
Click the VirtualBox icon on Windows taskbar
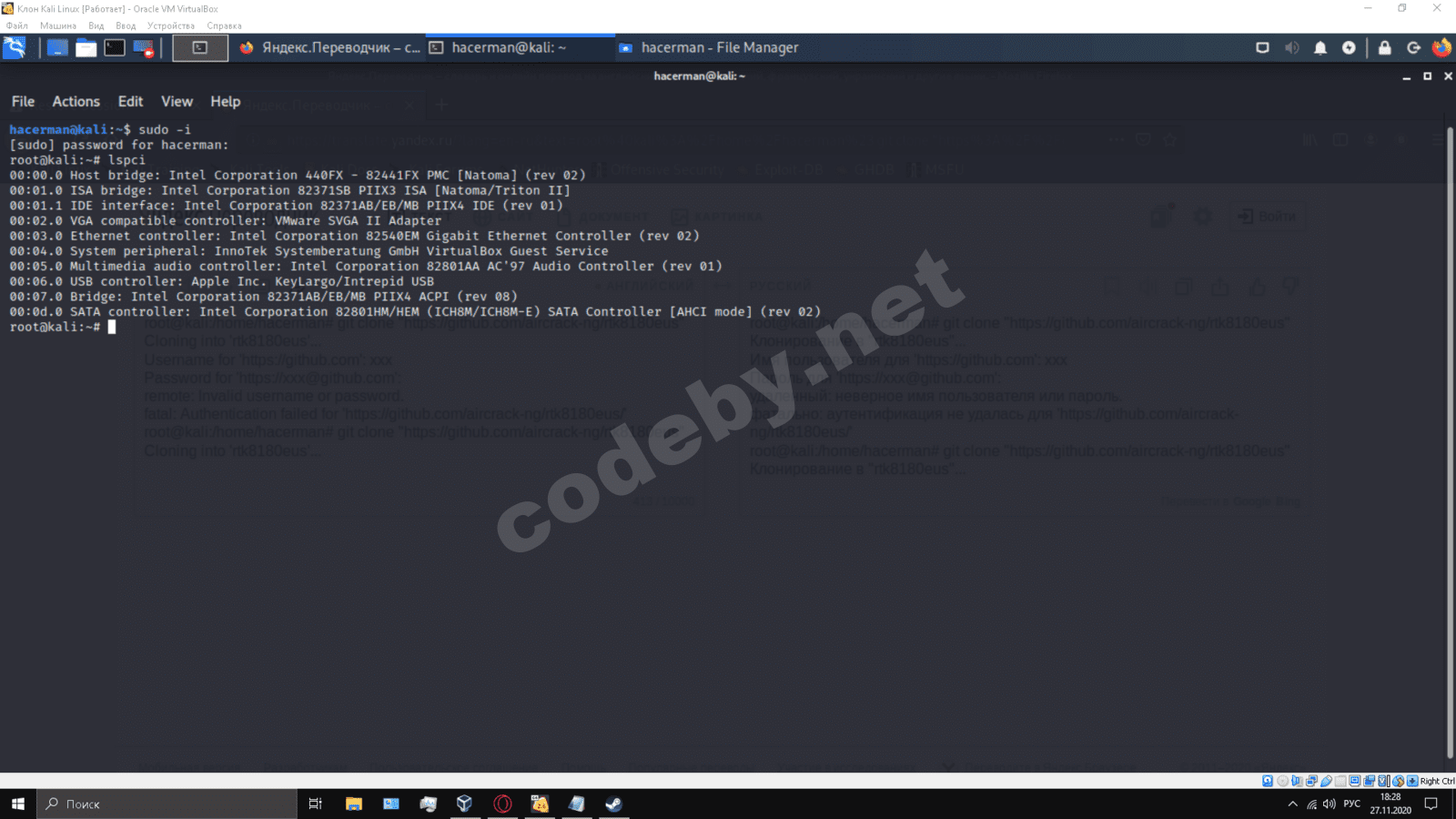465,804
